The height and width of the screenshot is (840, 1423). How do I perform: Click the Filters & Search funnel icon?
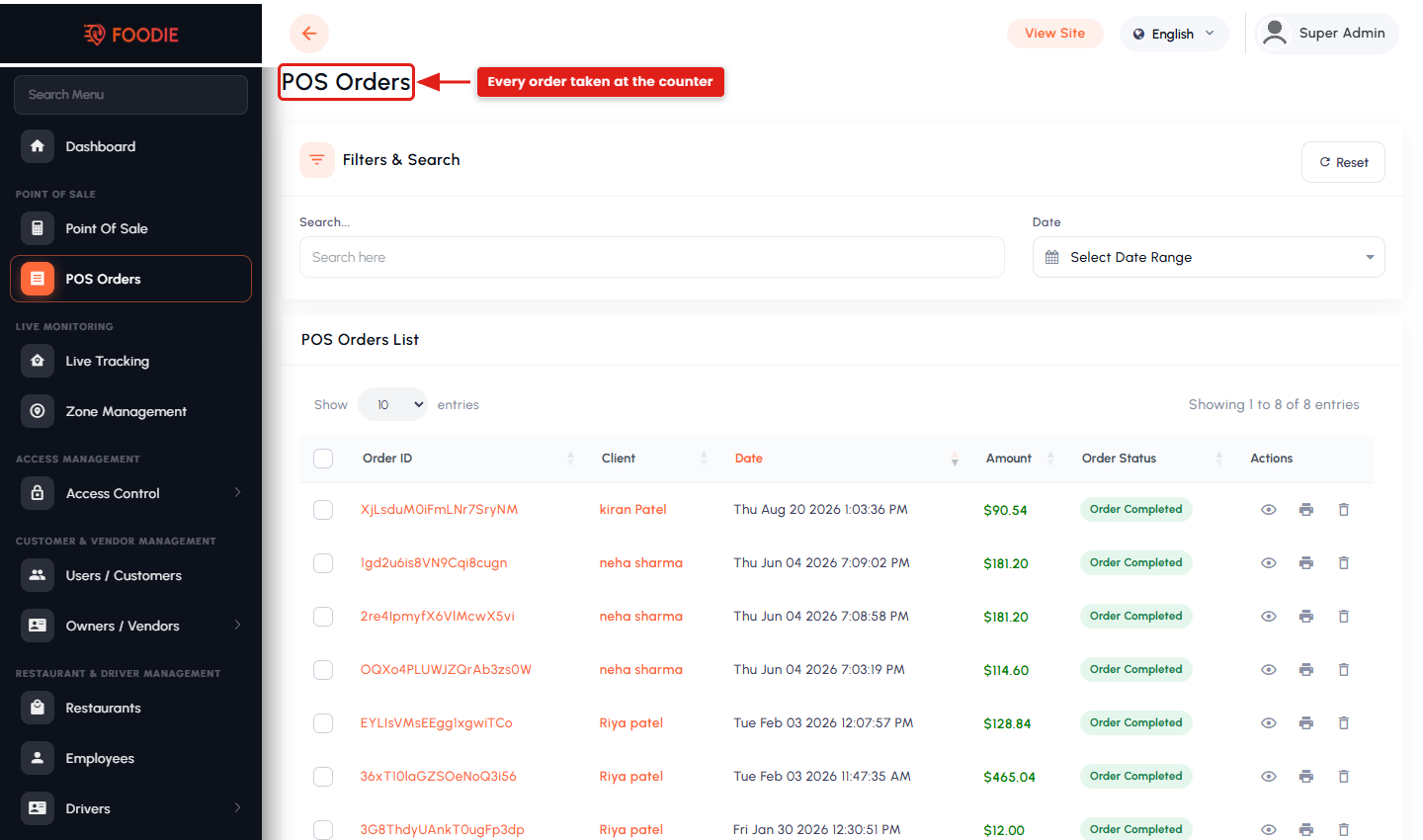317,160
